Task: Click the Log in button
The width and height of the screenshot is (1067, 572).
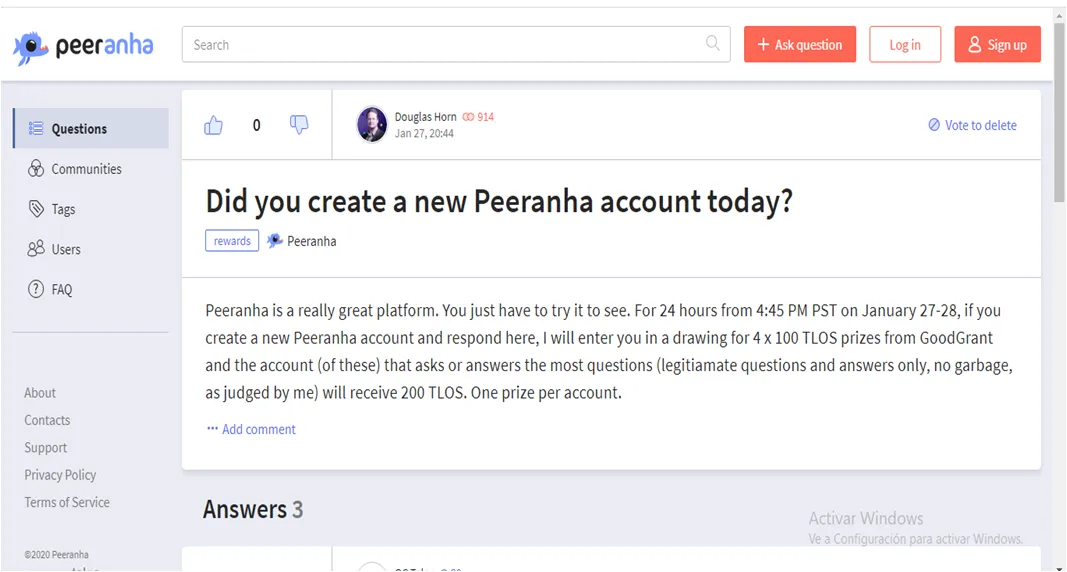Action: (x=904, y=44)
